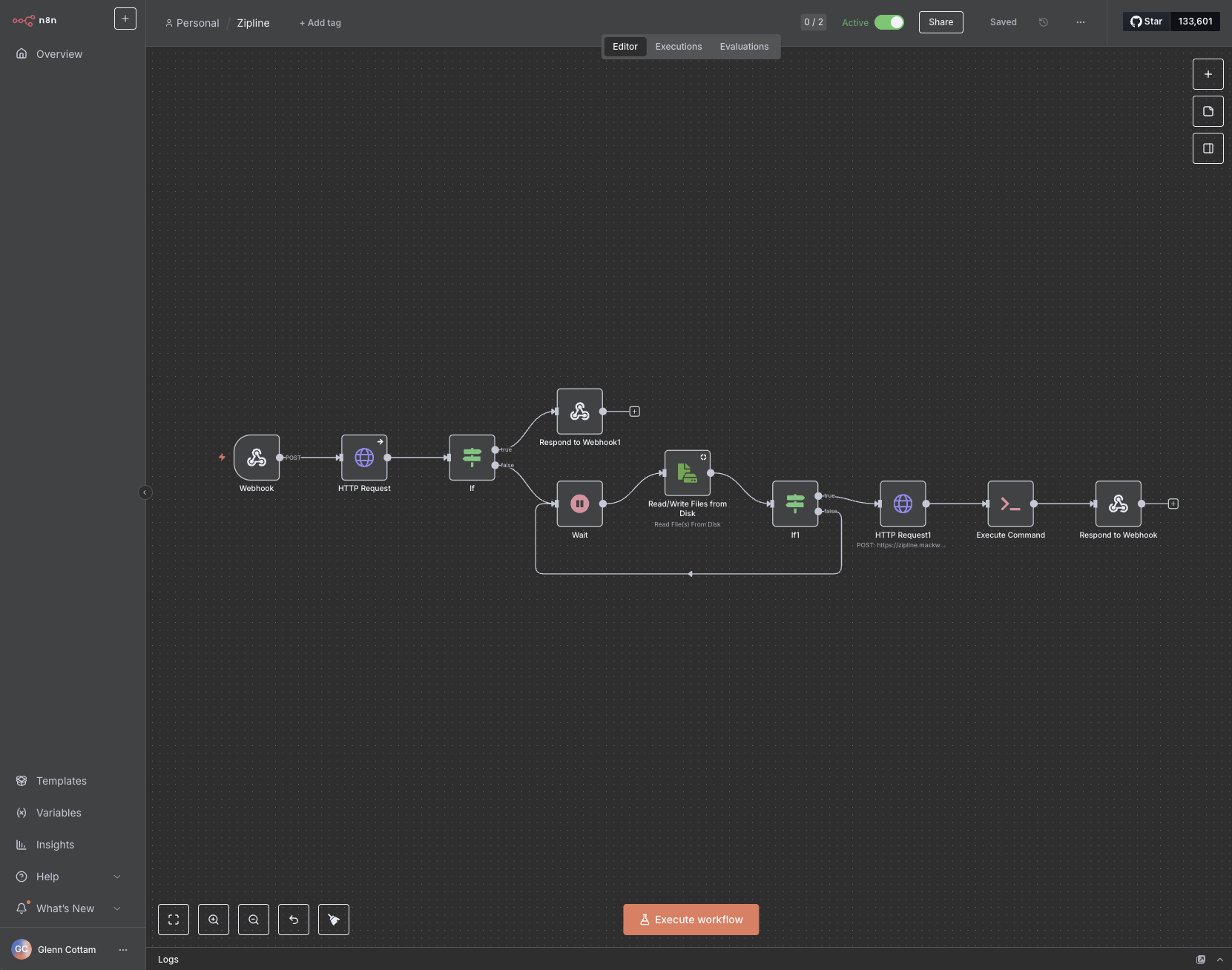Click the Share button
1232x970 pixels.
tap(941, 22)
